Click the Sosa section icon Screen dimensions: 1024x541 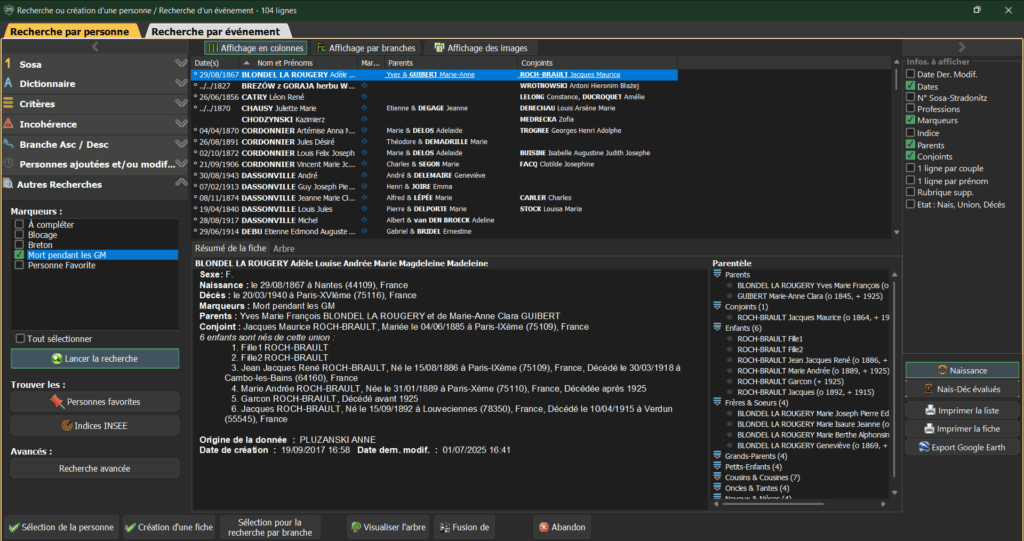(x=8, y=63)
